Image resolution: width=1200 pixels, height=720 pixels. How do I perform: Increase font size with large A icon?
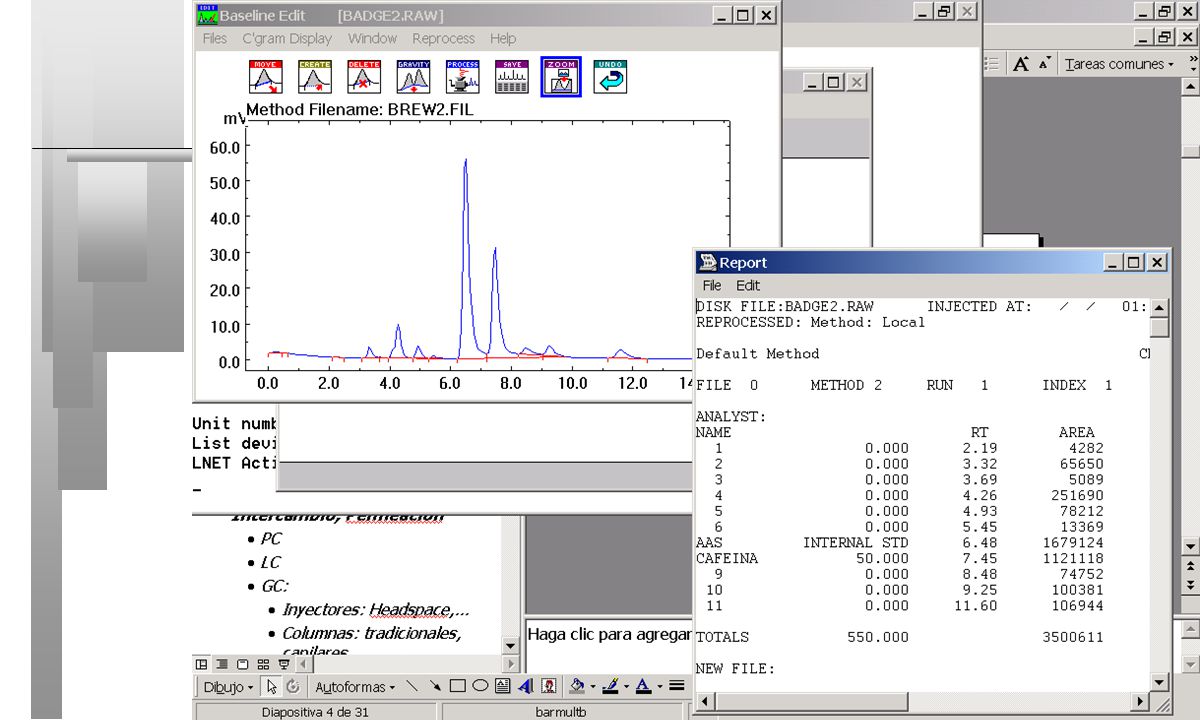coord(1020,64)
